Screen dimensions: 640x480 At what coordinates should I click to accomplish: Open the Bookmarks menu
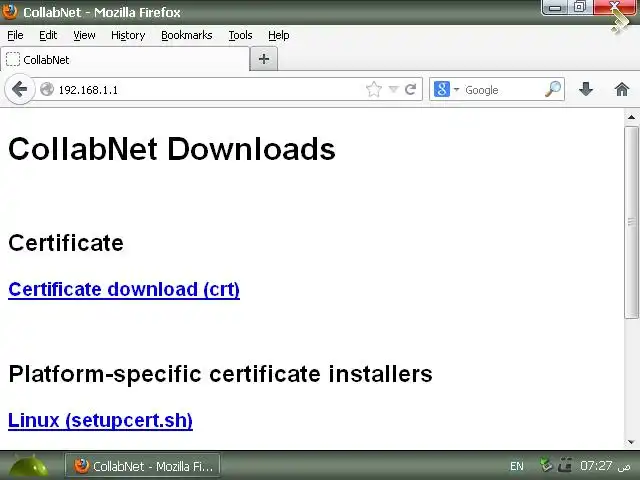click(x=187, y=36)
